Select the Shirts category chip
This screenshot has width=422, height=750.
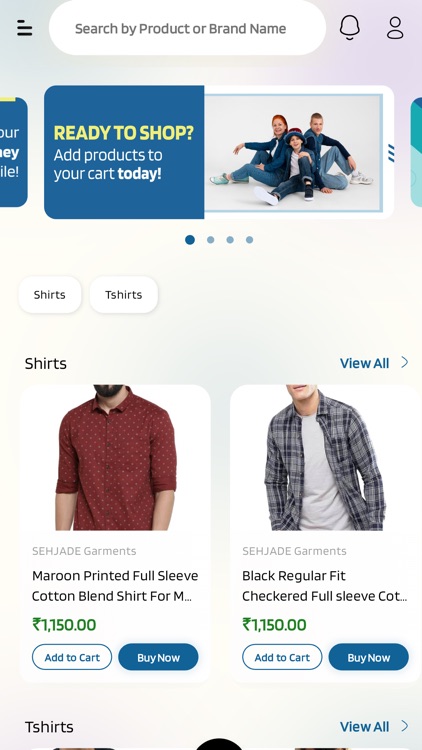50,295
